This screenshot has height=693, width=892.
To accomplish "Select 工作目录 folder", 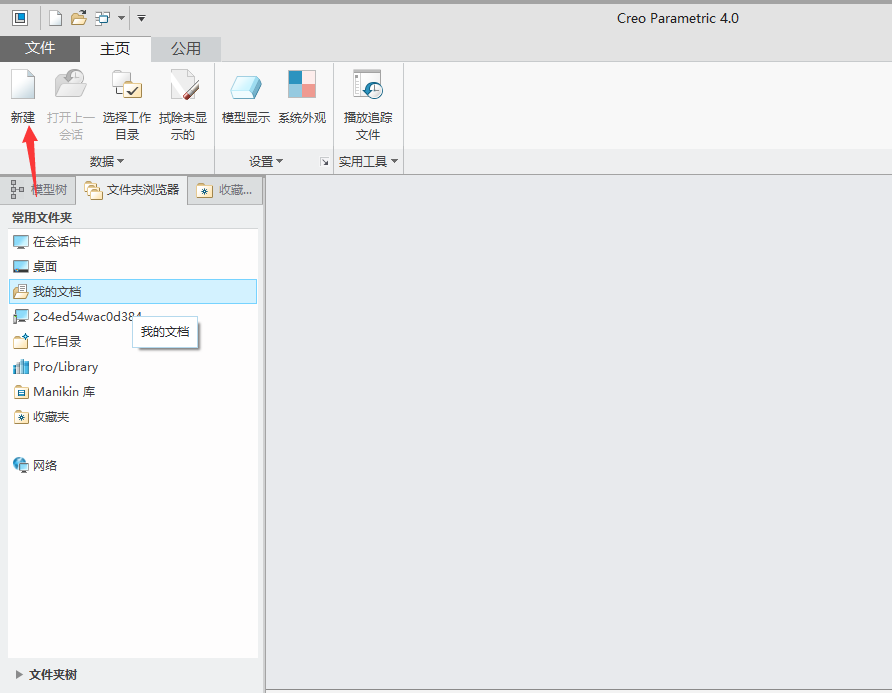I will point(133,341).
